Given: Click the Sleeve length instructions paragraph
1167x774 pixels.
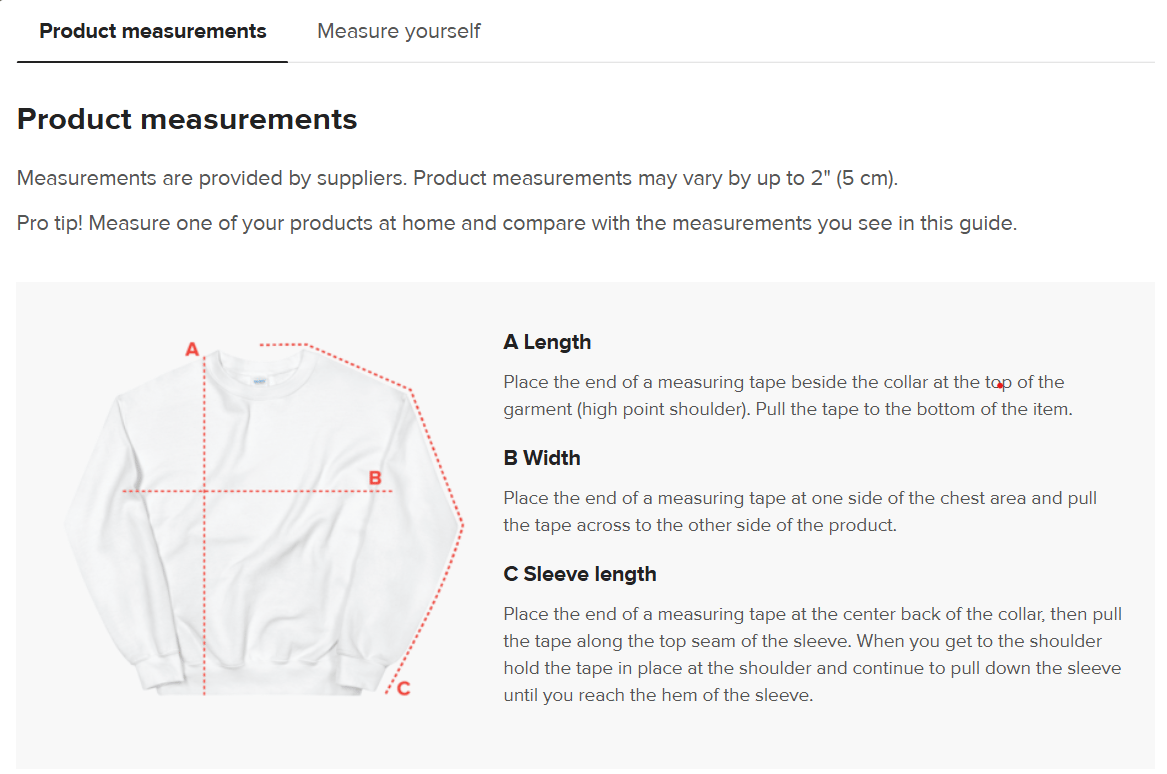Looking at the screenshot, I should tap(811, 654).
